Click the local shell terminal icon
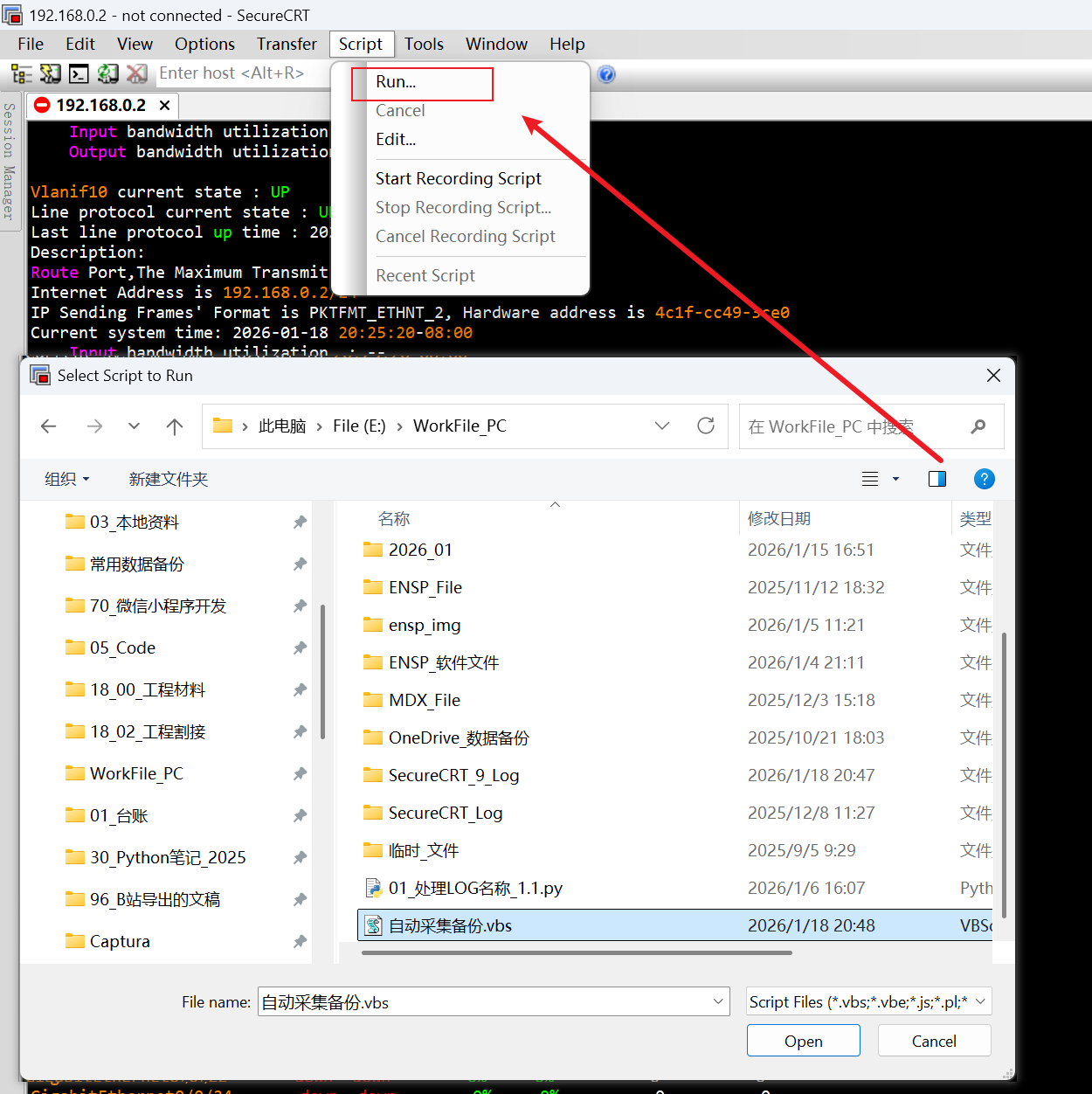The image size is (1092, 1094). [x=79, y=74]
